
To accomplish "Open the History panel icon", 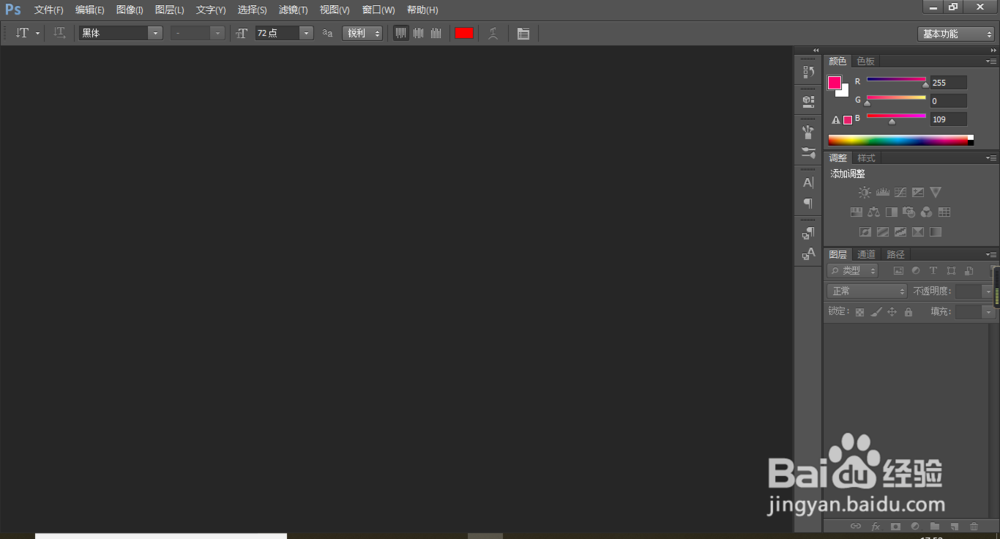I will [x=808, y=71].
